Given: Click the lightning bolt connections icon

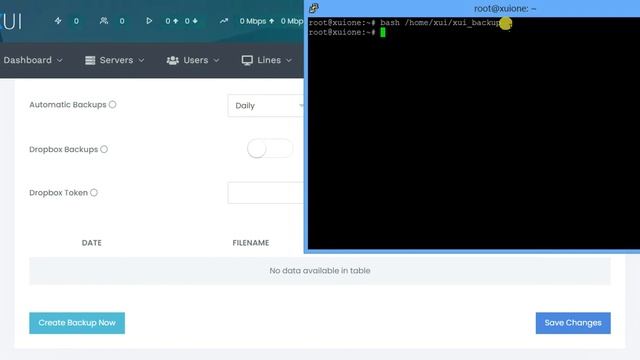Looking at the screenshot, I should point(58,21).
